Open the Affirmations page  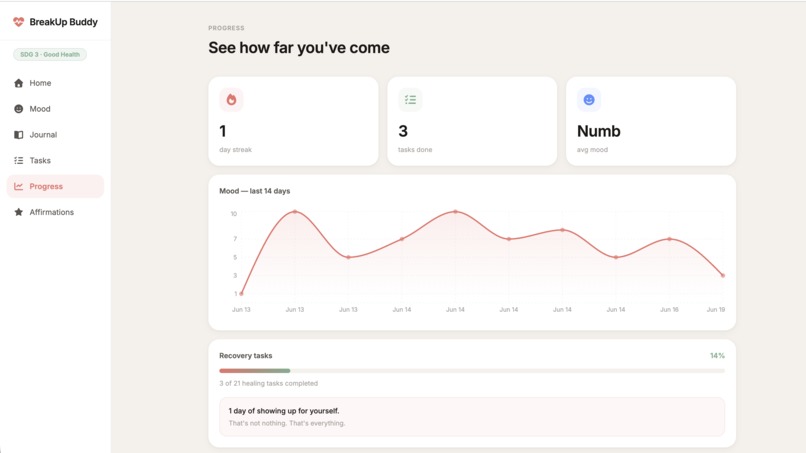coord(55,212)
